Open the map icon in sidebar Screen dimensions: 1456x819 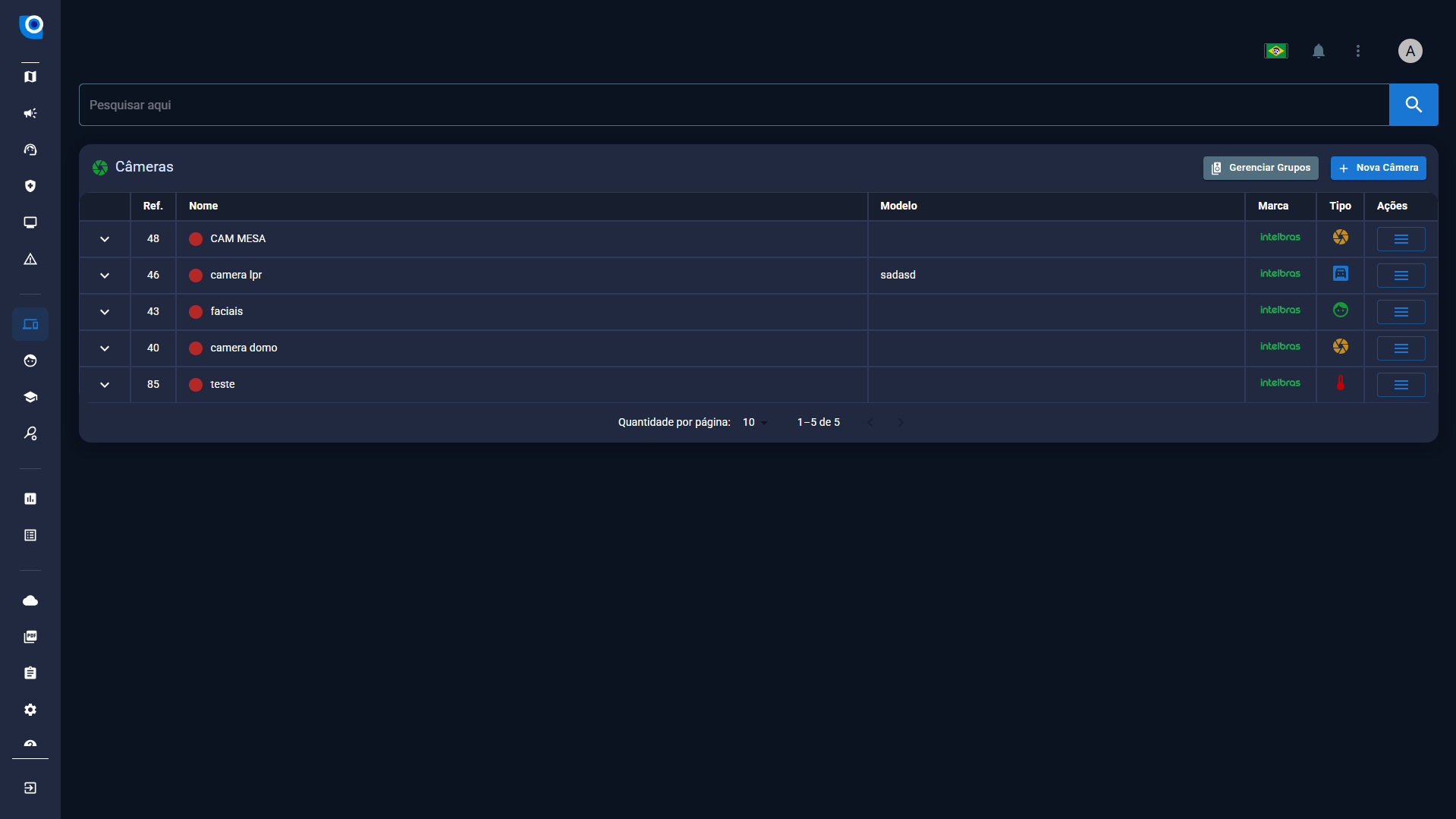[x=30, y=77]
